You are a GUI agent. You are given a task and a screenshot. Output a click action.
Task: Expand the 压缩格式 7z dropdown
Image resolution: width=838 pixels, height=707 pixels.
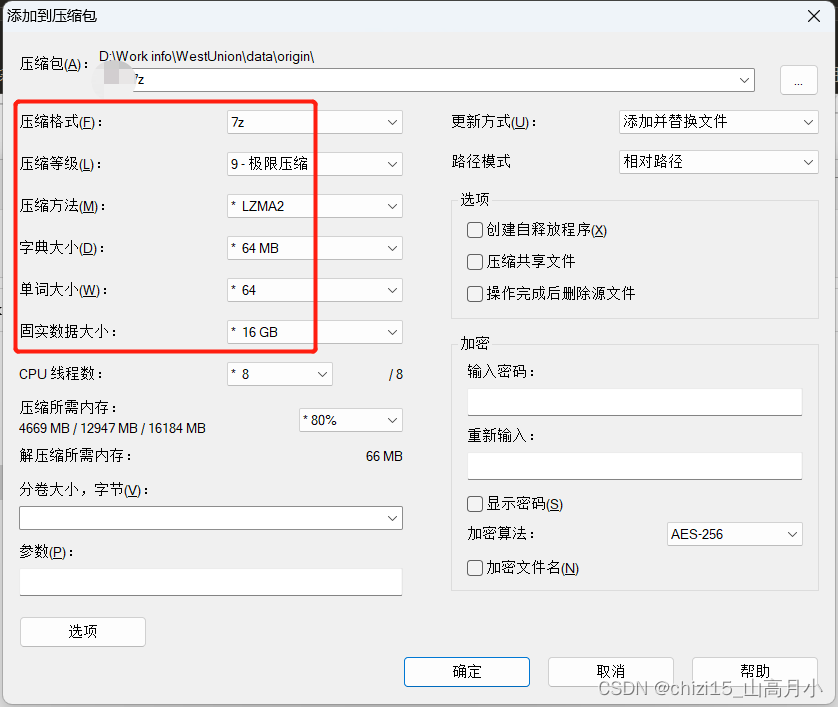[x=315, y=122]
